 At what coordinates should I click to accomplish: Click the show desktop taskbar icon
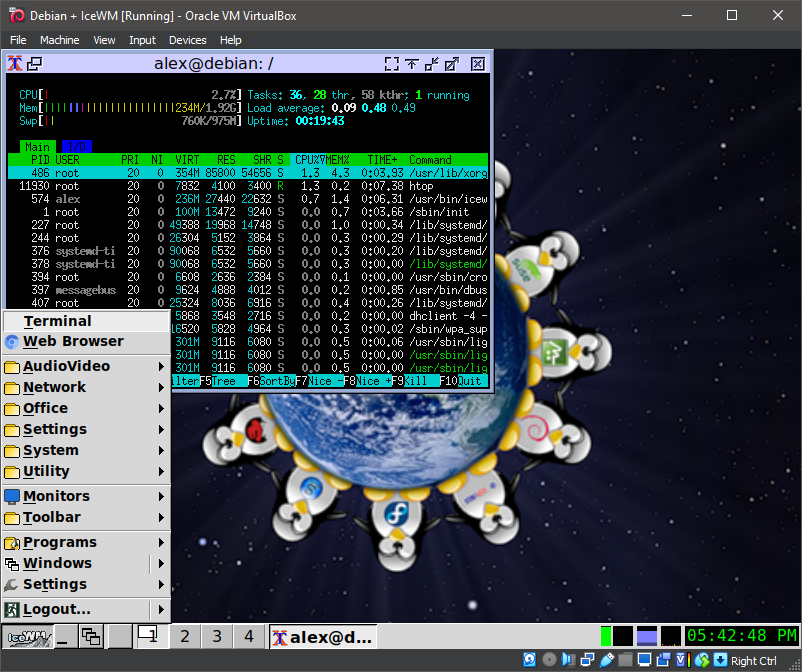pos(63,636)
